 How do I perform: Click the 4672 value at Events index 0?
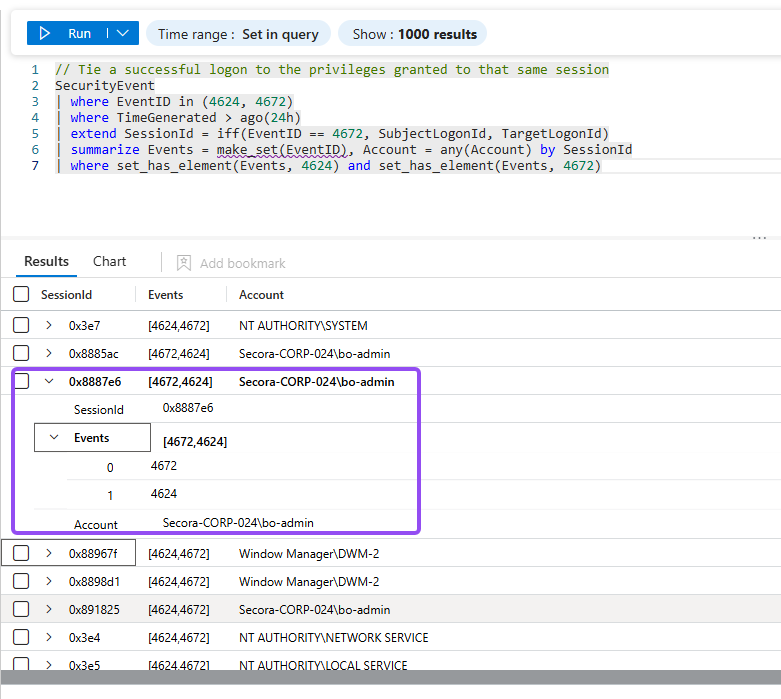click(x=164, y=466)
